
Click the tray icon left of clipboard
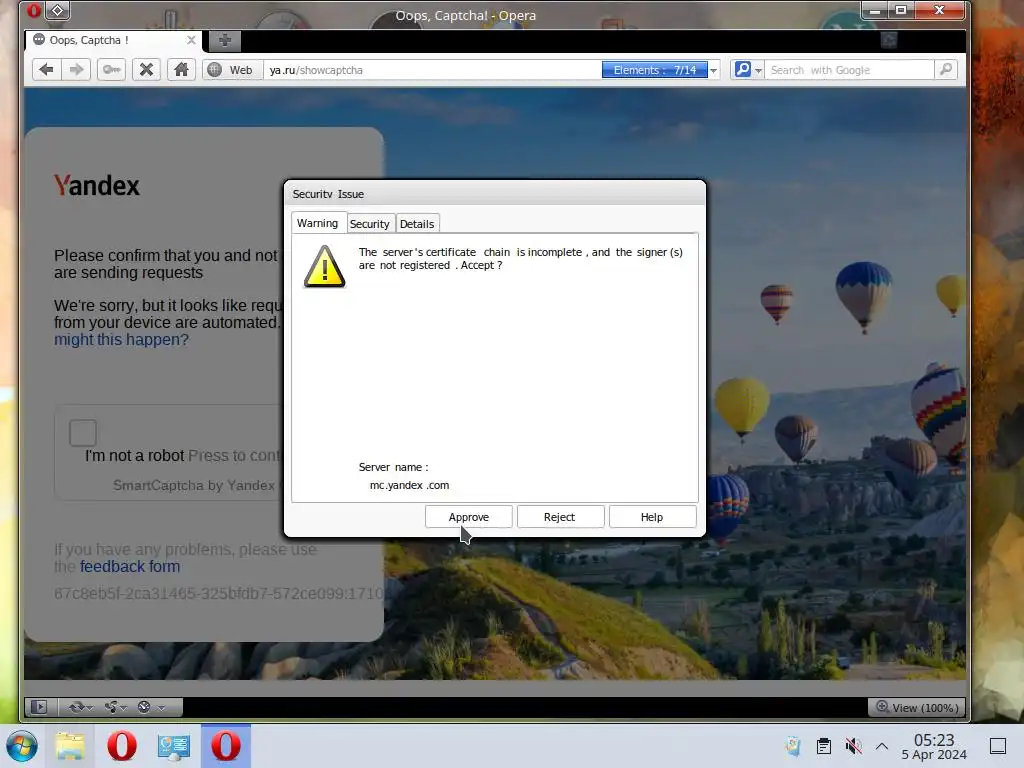pyautogui.click(x=793, y=746)
